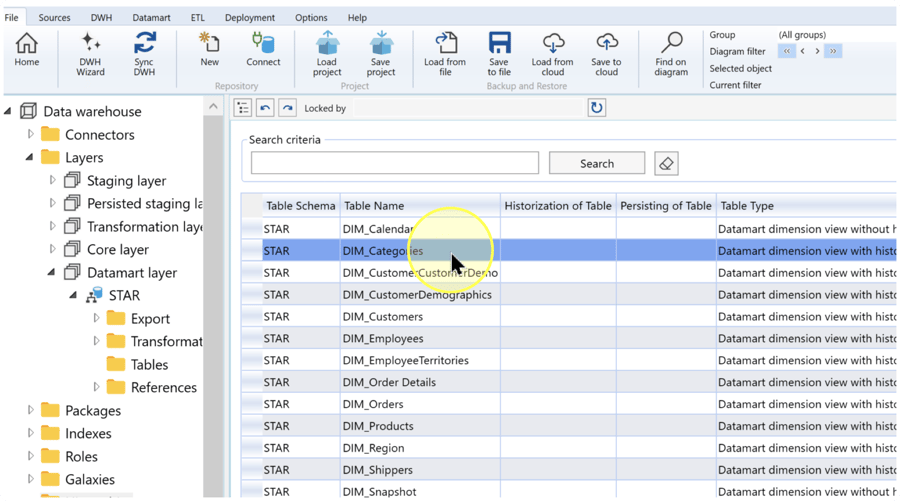Screen dimensions: 900x501
Task: Click the Search button
Action: click(x=597, y=164)
